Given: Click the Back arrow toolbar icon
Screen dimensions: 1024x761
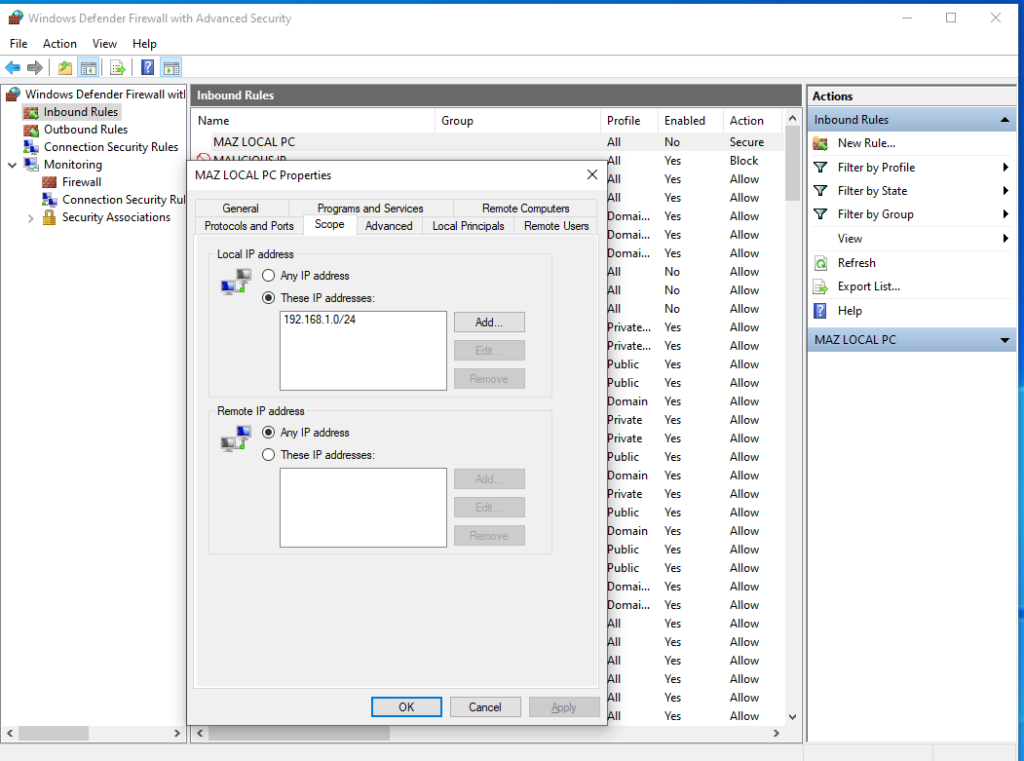Looking at the screenshot, I should [x=12, y=67].
